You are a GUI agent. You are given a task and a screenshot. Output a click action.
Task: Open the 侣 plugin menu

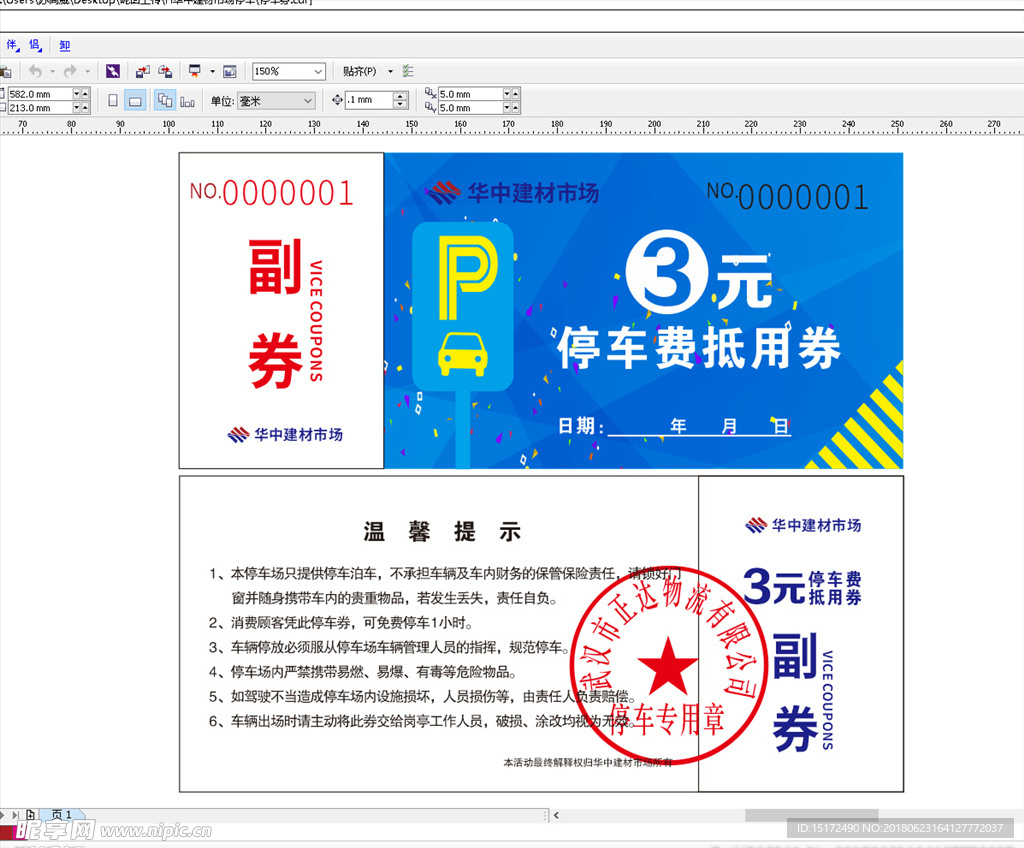[x=35, y=45]
